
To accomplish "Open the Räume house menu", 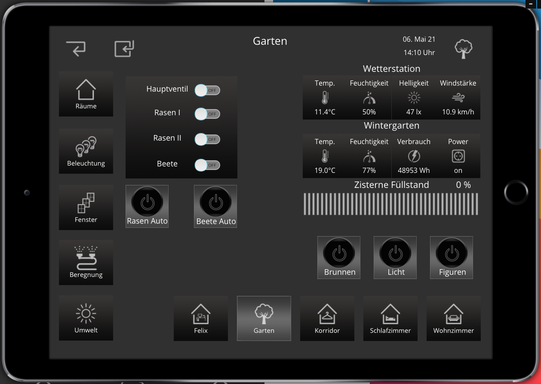I will click(86, 94).
